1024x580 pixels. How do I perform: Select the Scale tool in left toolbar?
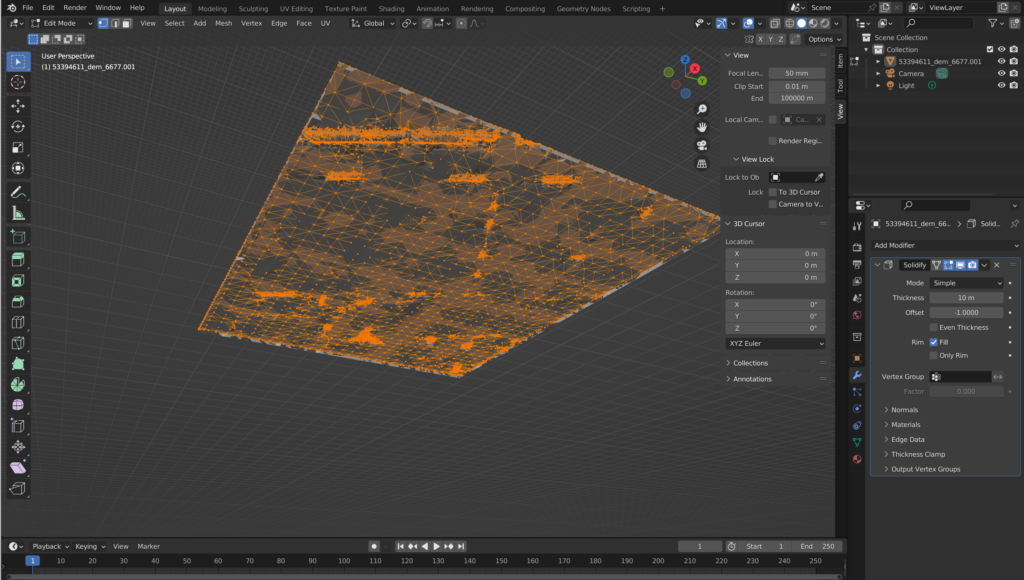(18, 148)
